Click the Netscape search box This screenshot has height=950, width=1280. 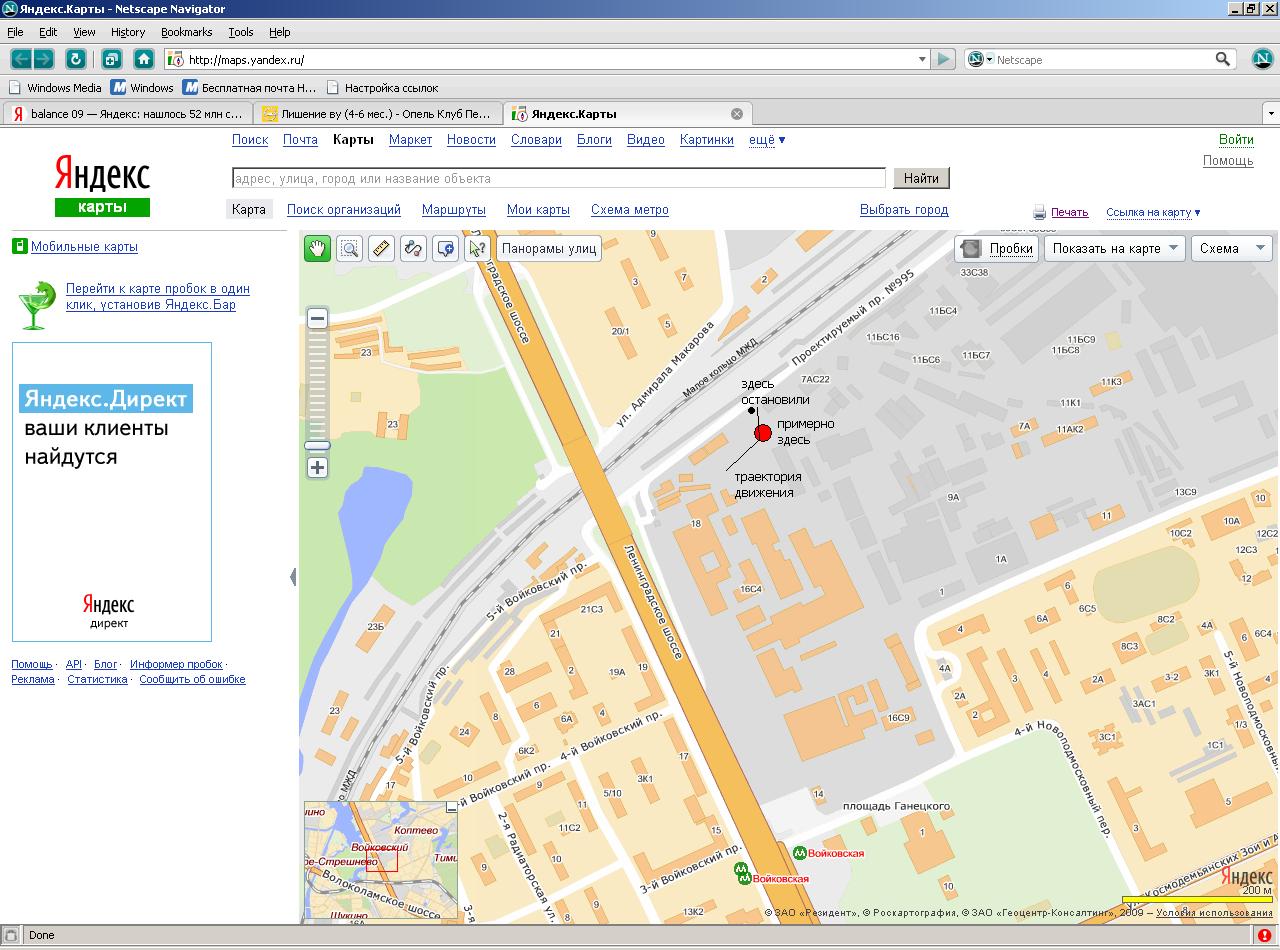pyautogui.click(x=1104, y=60)
